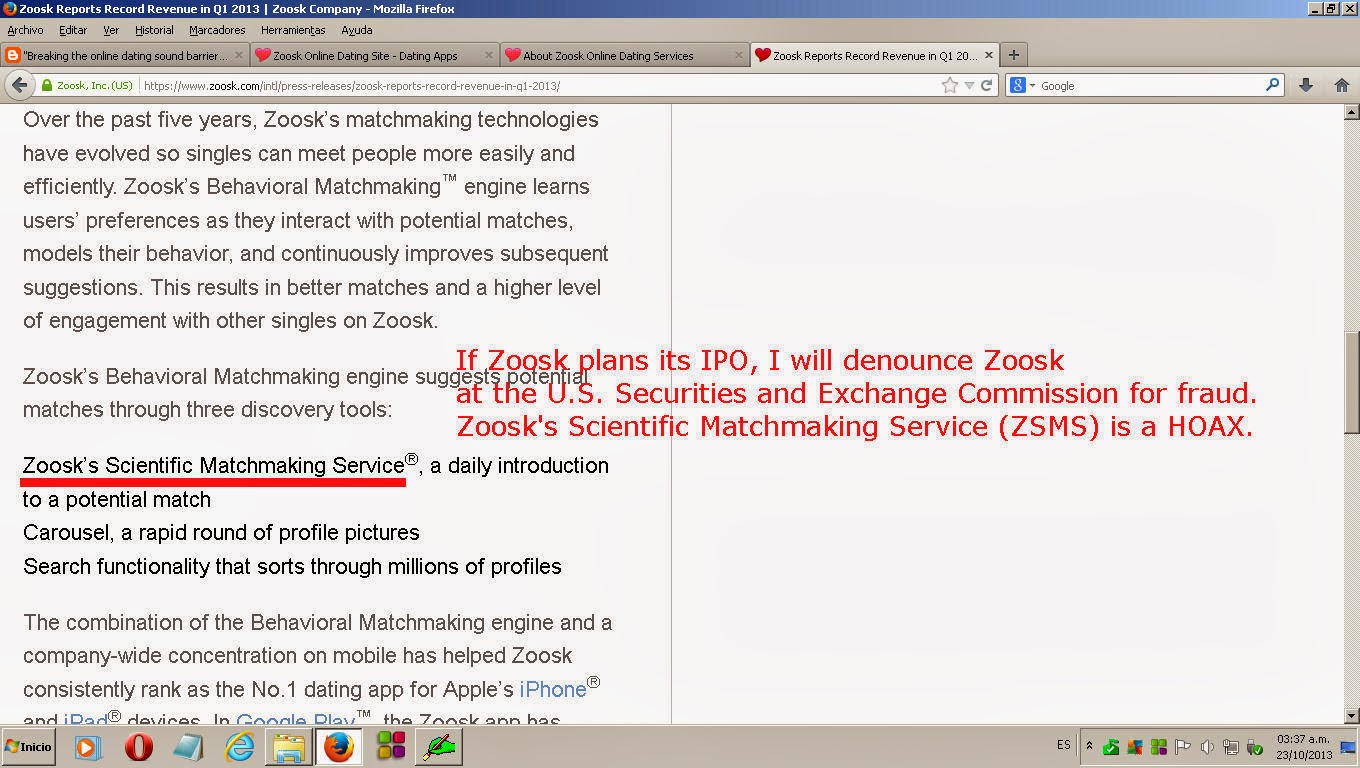Close the Zoosk Reports Record Revenue tab
Image resolution: width=1360 pixels, height=768 pixels.
click(989, 55)
